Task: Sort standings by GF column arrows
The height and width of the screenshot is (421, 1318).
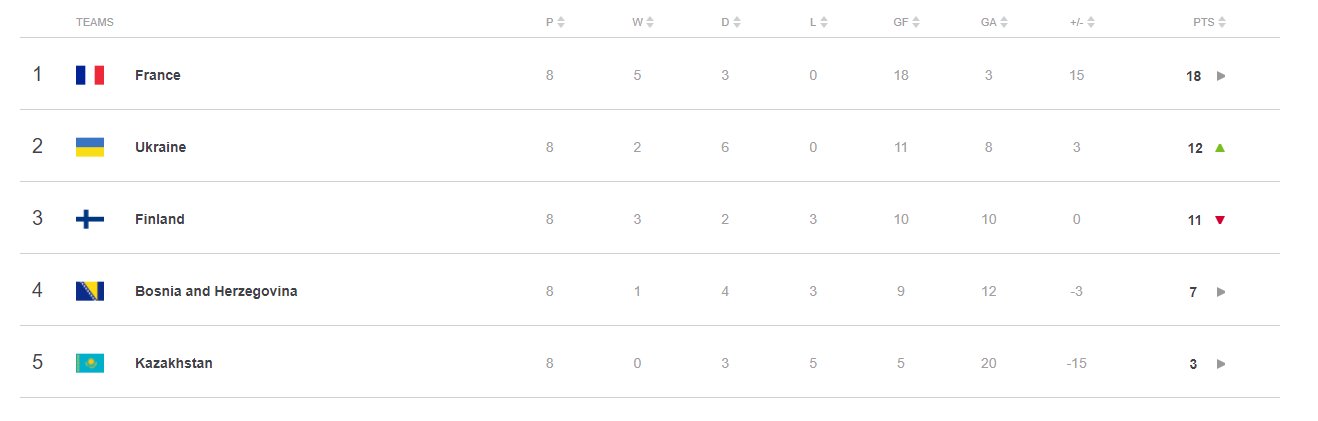Action: tap(916, 22)
